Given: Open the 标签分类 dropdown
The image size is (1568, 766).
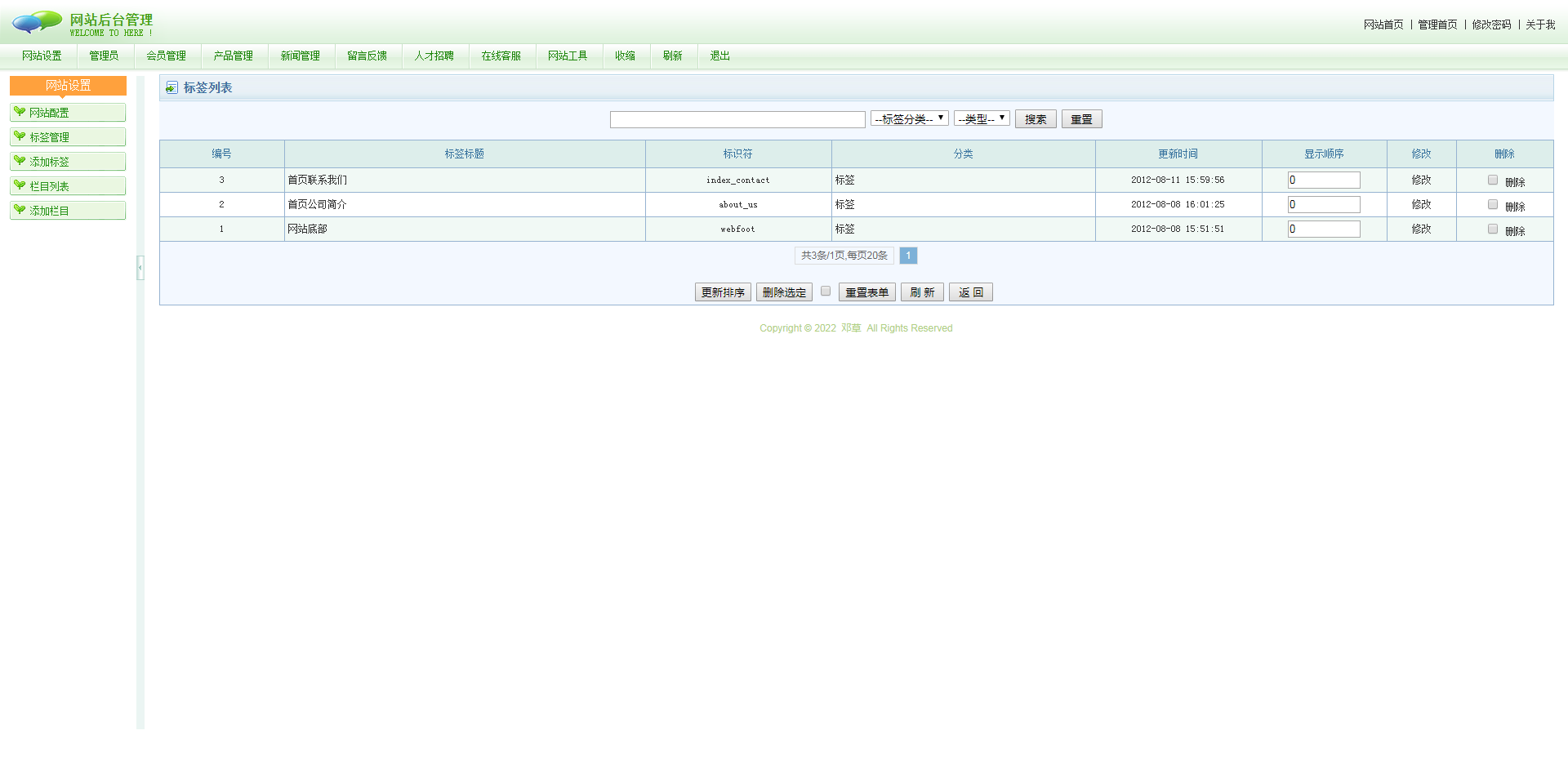Looking at the screenshot, I should coord(910,118).
